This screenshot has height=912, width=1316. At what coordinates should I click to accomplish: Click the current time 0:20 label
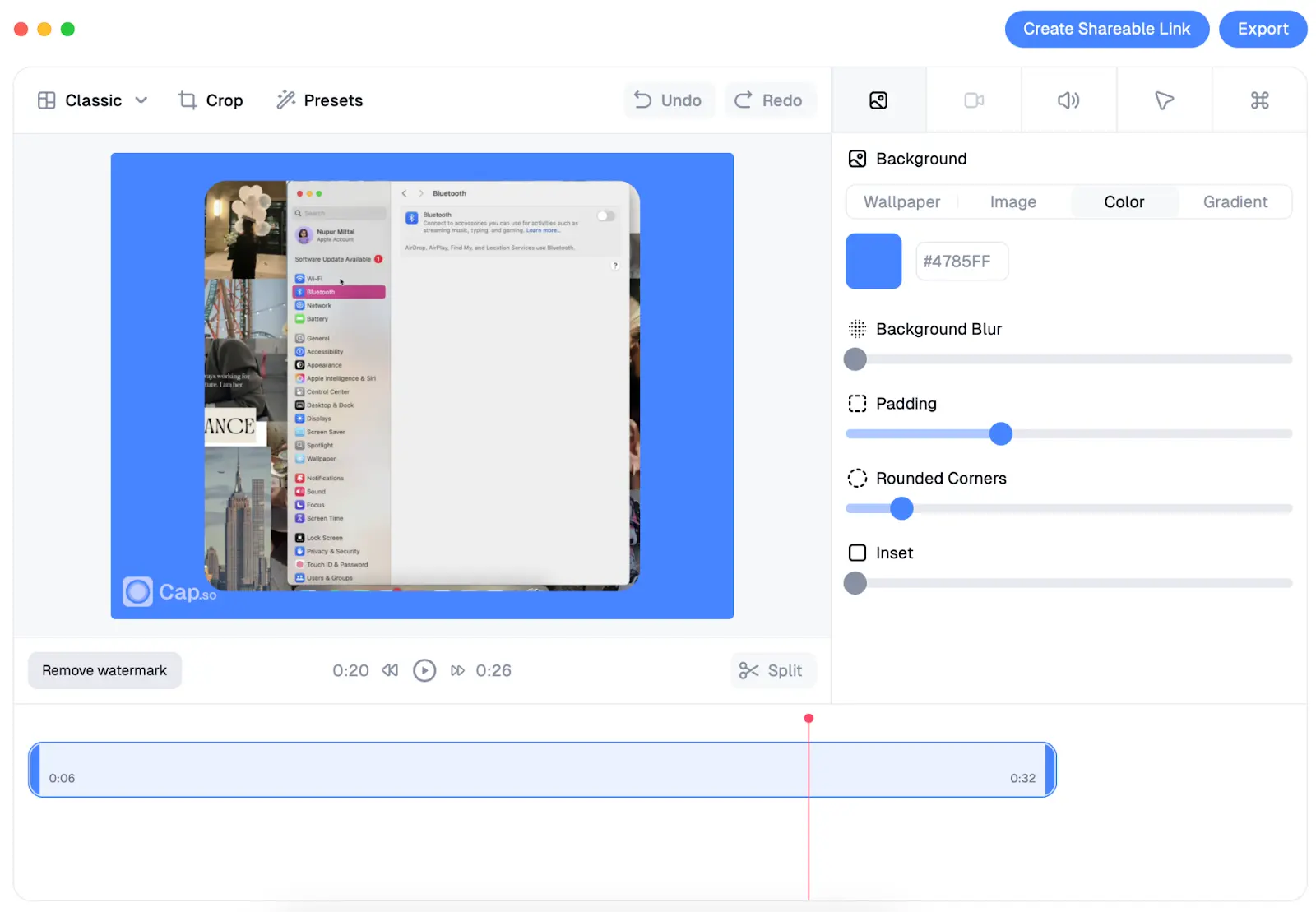pos(350,670)
